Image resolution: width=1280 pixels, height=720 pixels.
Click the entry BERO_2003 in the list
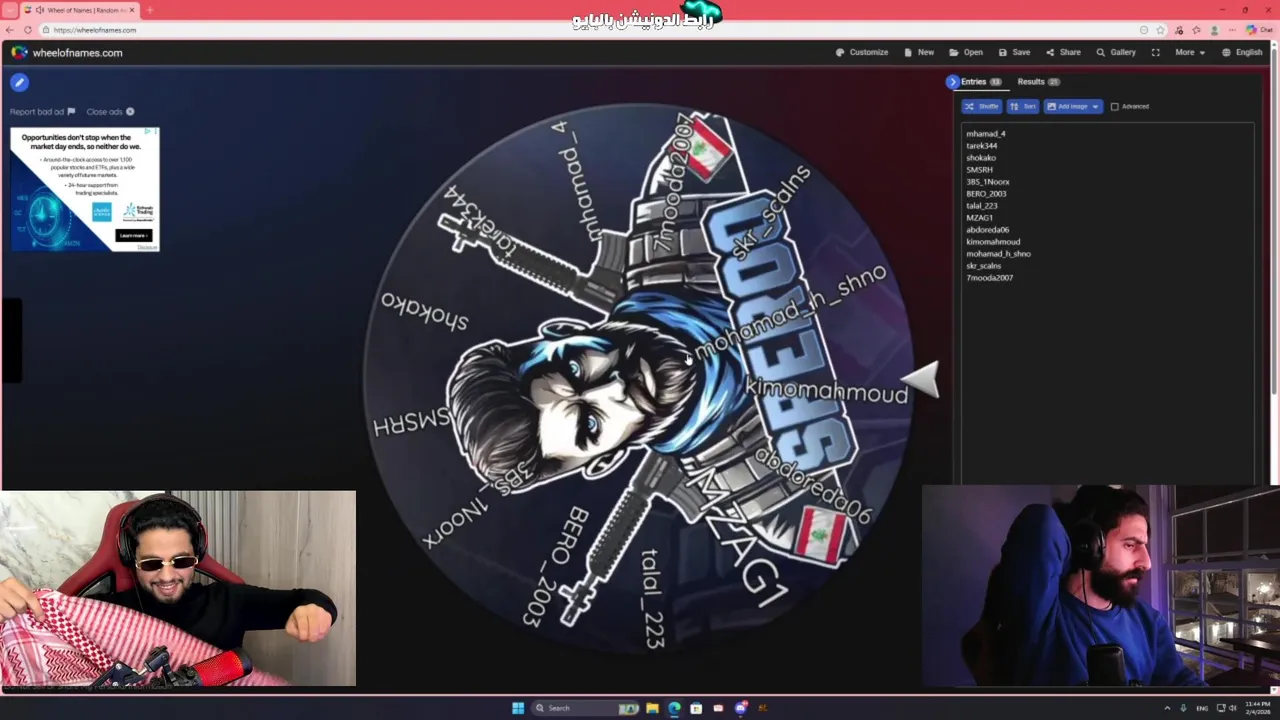pos(986,194)
